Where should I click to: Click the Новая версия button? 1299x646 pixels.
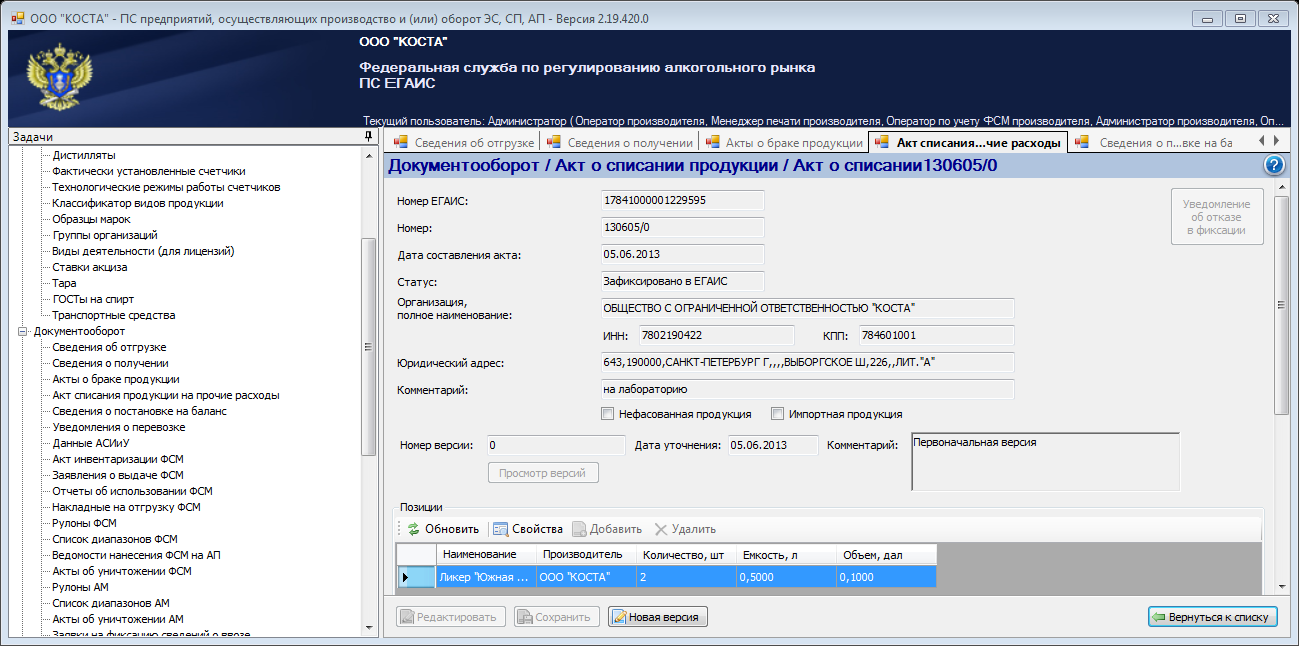tap(658, 617)
